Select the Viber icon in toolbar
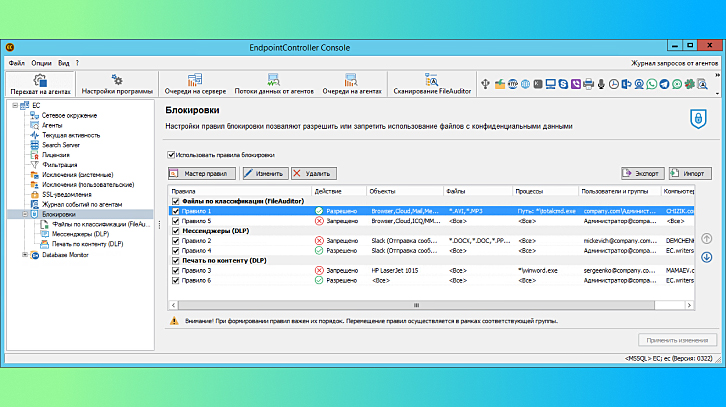The width and height of the screenshot is (726, 407). 576,84
